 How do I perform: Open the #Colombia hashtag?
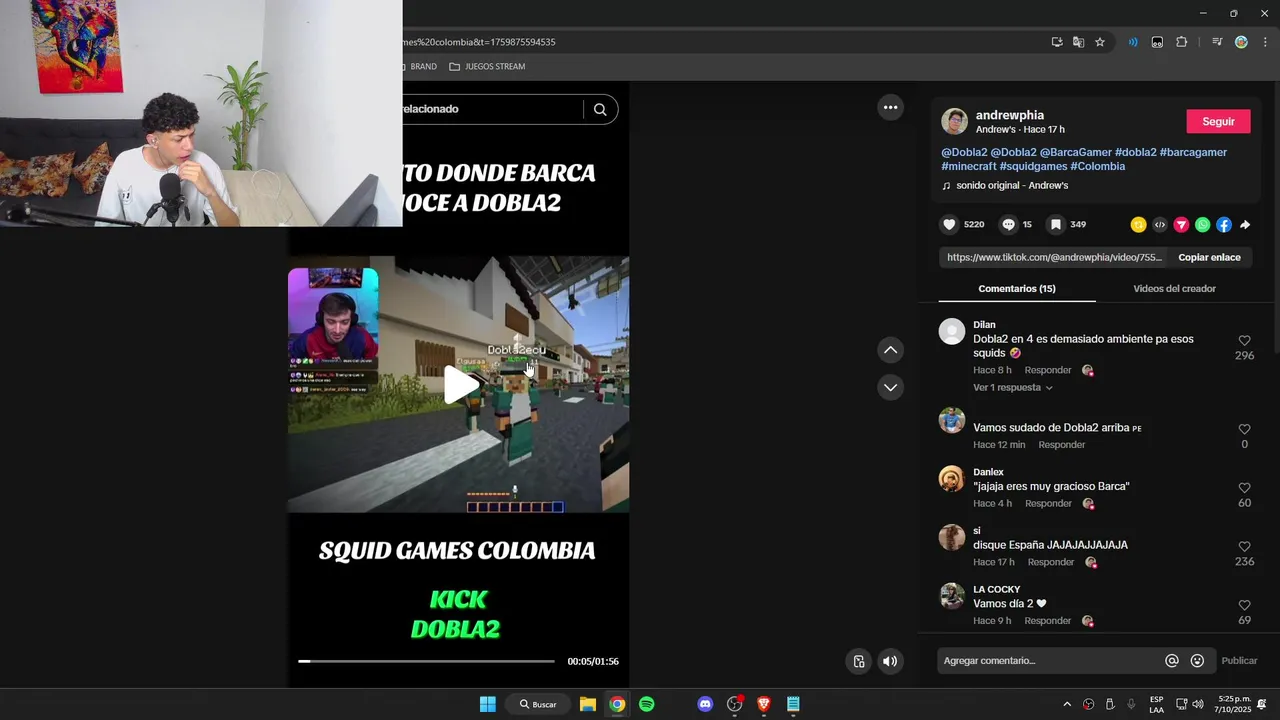[x=1097, y=166]
